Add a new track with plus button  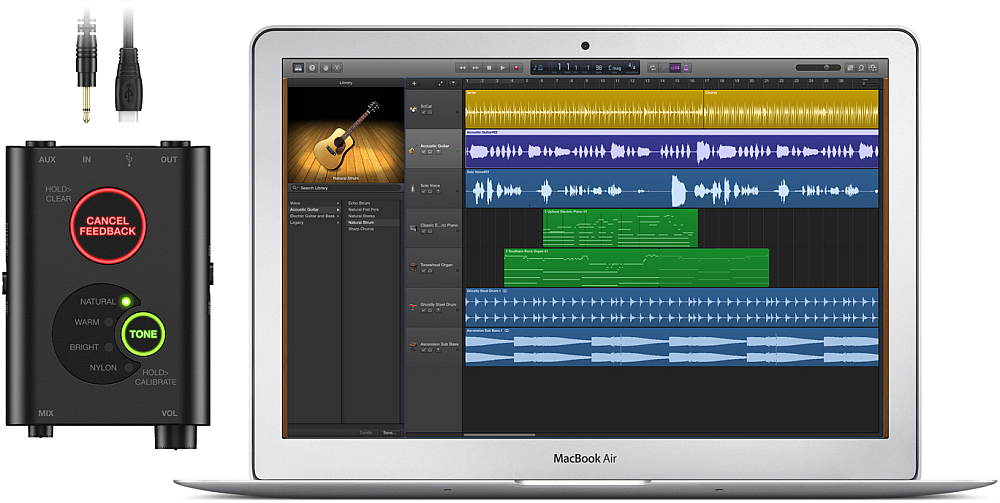click(414, 83)
